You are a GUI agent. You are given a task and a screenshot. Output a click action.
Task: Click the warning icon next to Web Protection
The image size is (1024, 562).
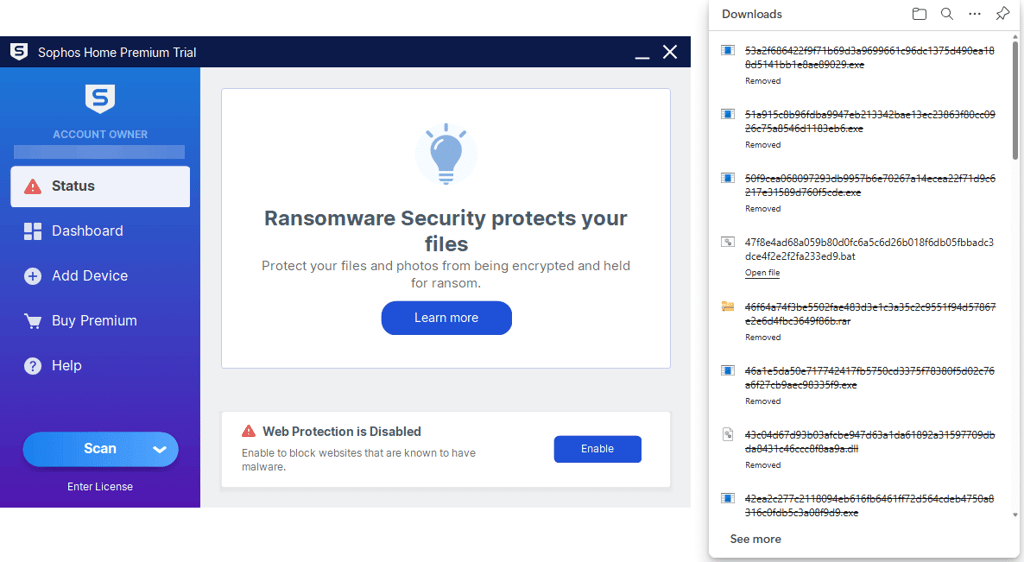249,431
